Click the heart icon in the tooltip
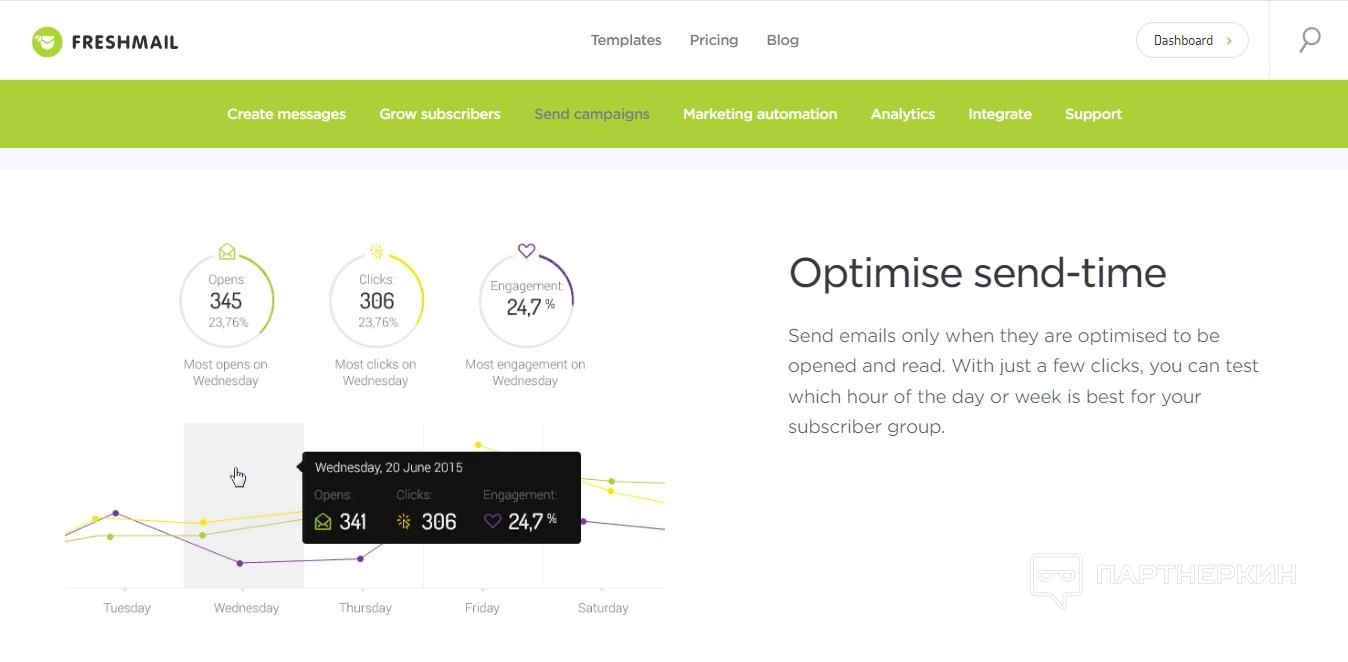The width and height of the screenshot is (1348, 662). (492, 521)
